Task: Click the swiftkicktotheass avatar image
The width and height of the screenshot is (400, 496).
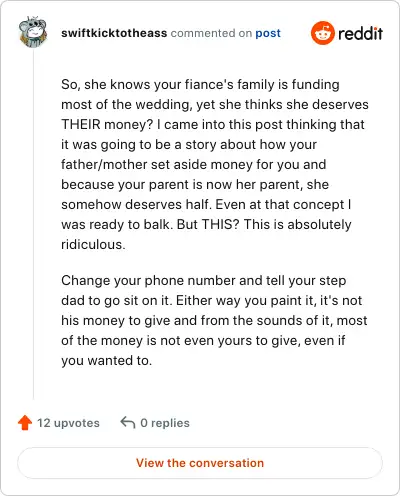Action: 33,32
